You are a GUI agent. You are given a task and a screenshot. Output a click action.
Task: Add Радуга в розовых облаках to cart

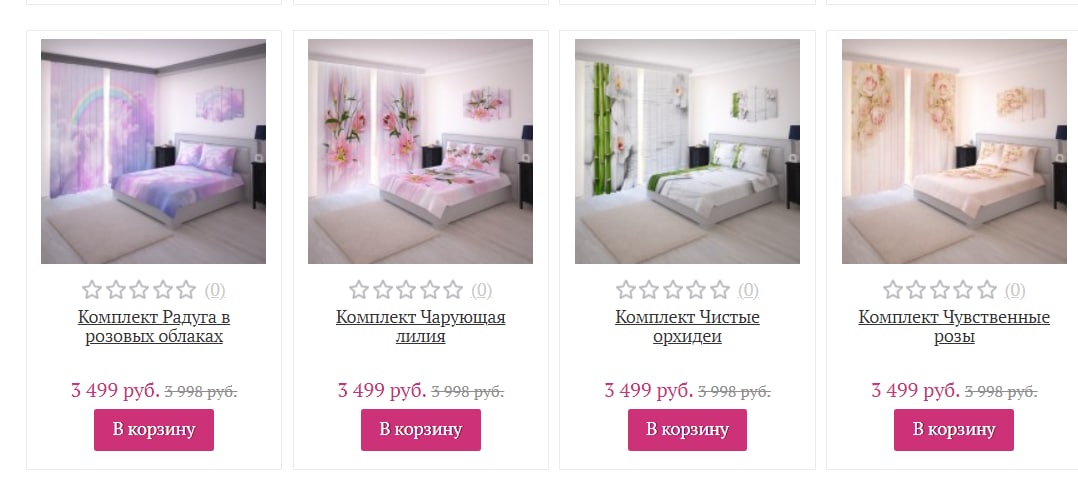point(154,430)
